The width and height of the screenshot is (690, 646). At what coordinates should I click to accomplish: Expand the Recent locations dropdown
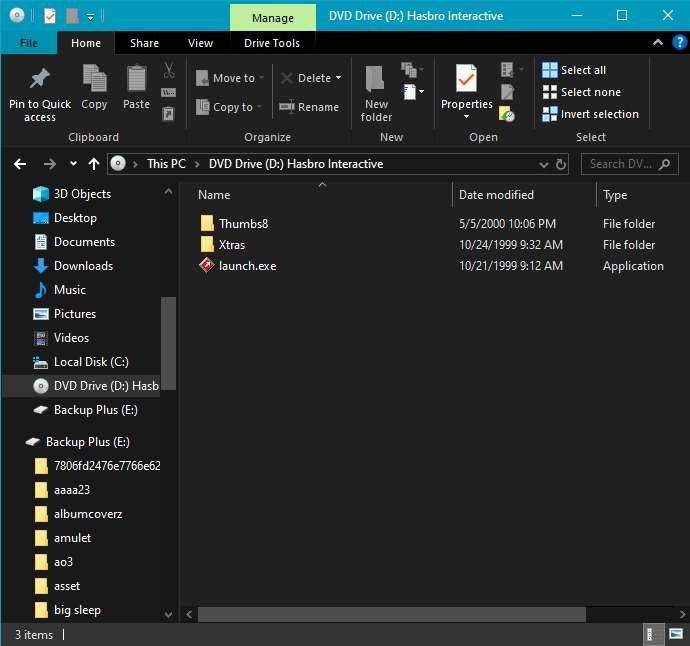(x=73, y=164)
